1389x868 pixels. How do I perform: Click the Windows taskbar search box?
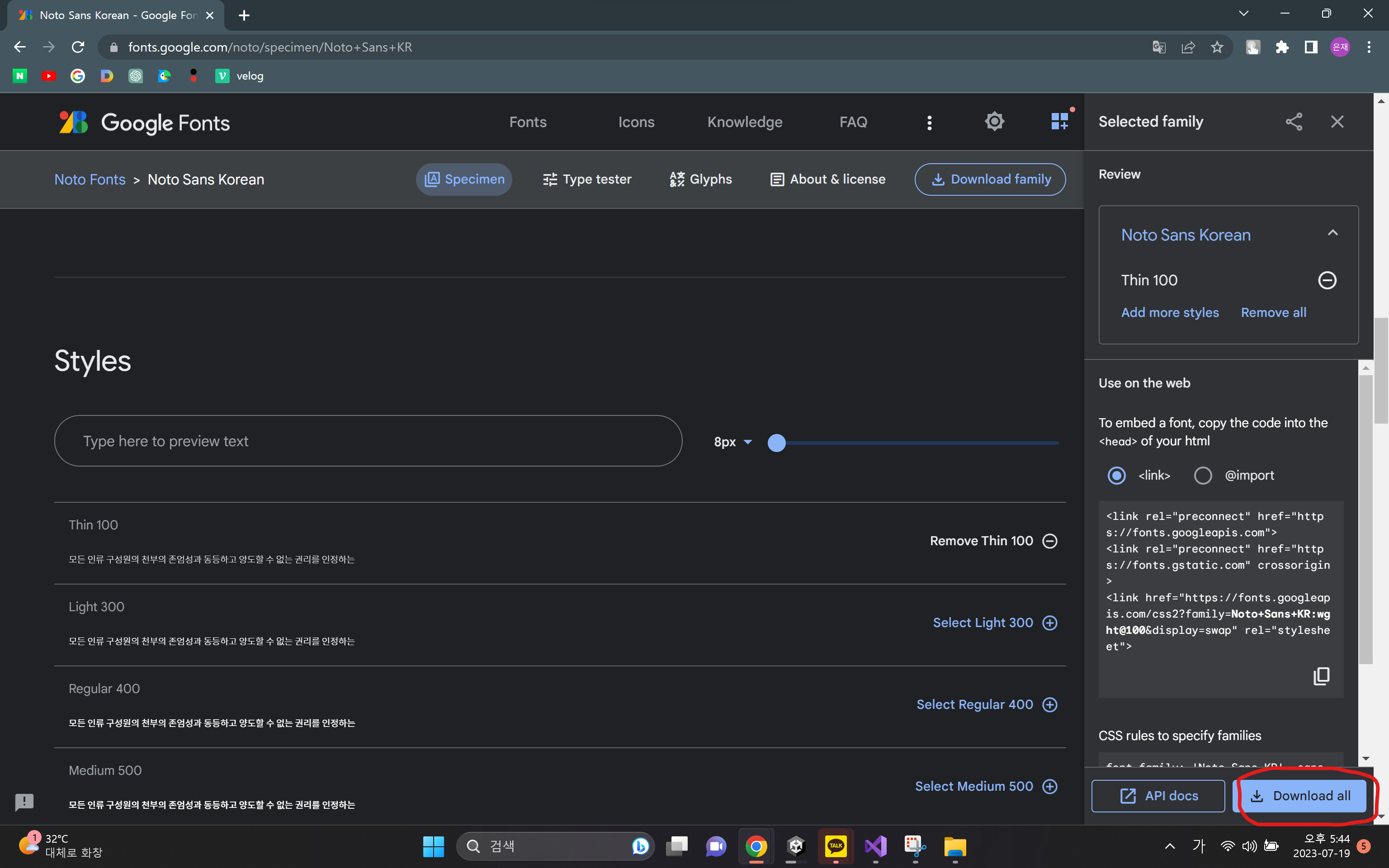coord(555,845)
